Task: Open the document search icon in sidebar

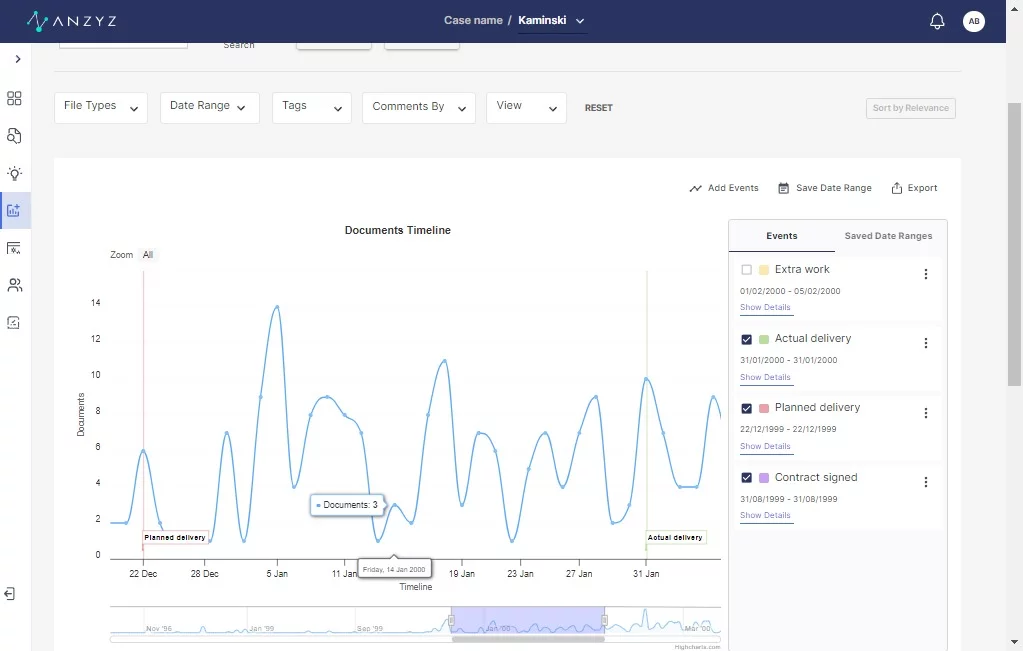Action: pyautogui.click(x=14, y=136)
